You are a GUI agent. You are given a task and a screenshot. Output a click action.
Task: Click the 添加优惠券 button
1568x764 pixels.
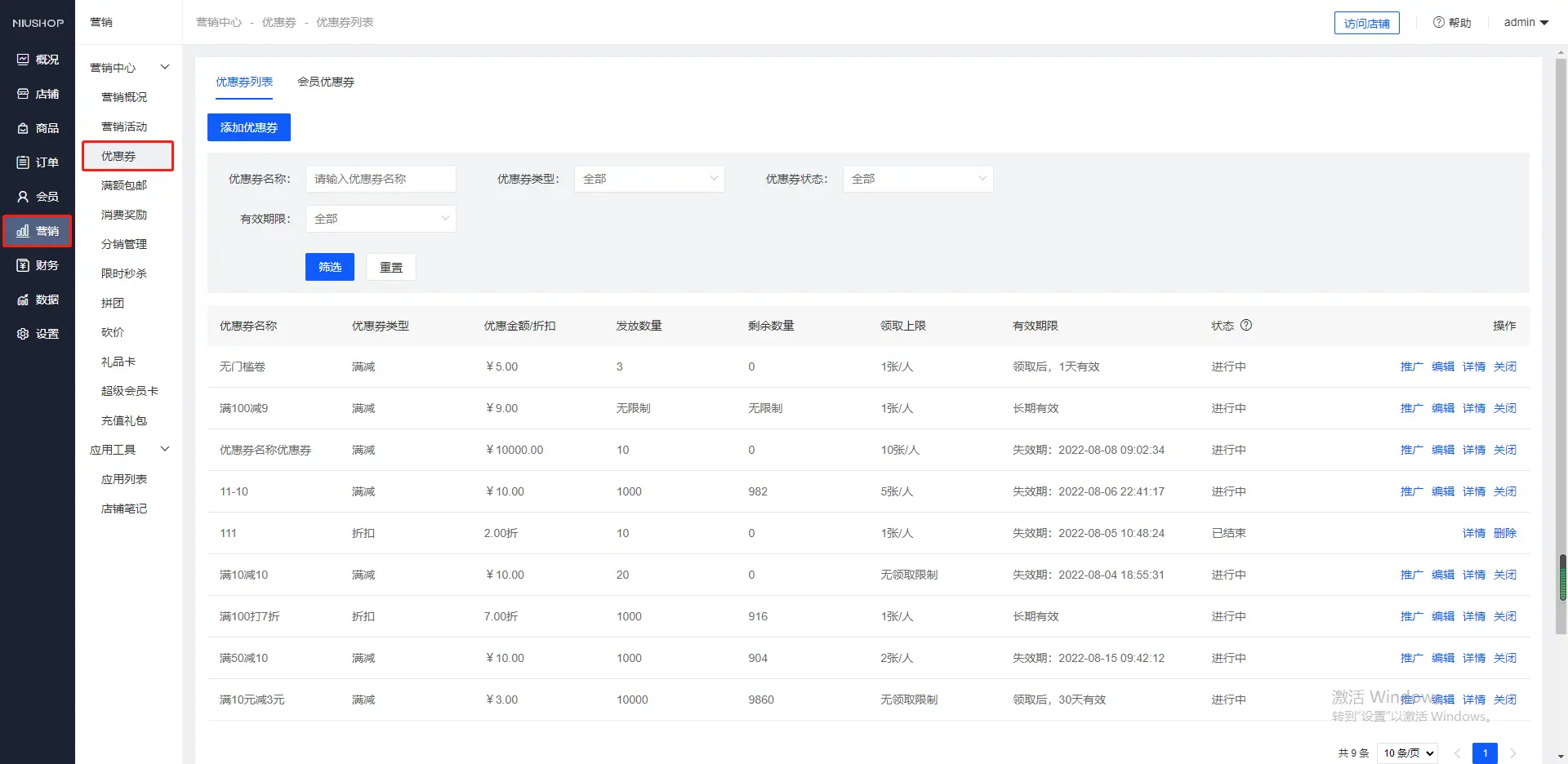click(249, 127)
